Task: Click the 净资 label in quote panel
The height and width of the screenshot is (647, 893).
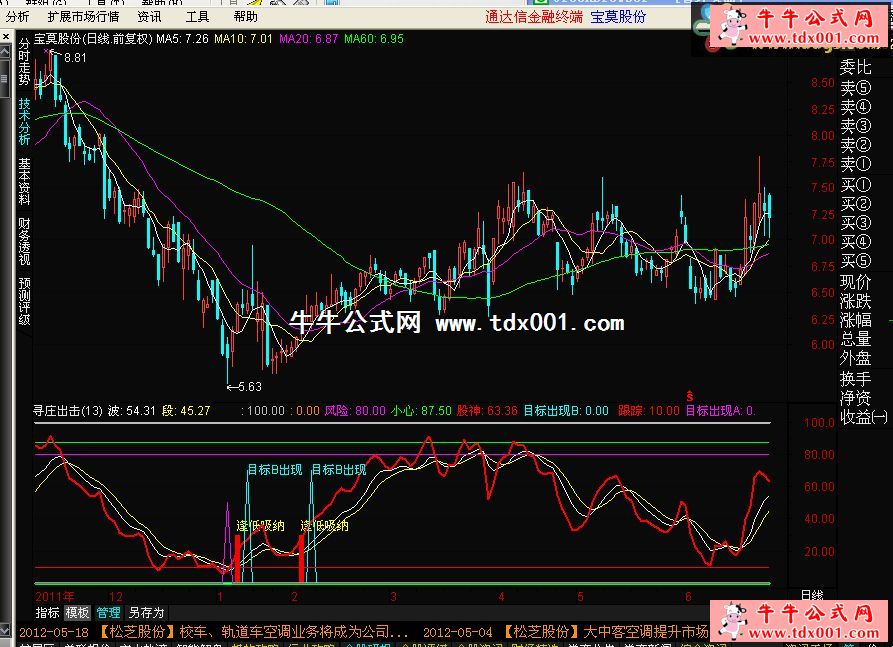Action: (x=855, y=398)
